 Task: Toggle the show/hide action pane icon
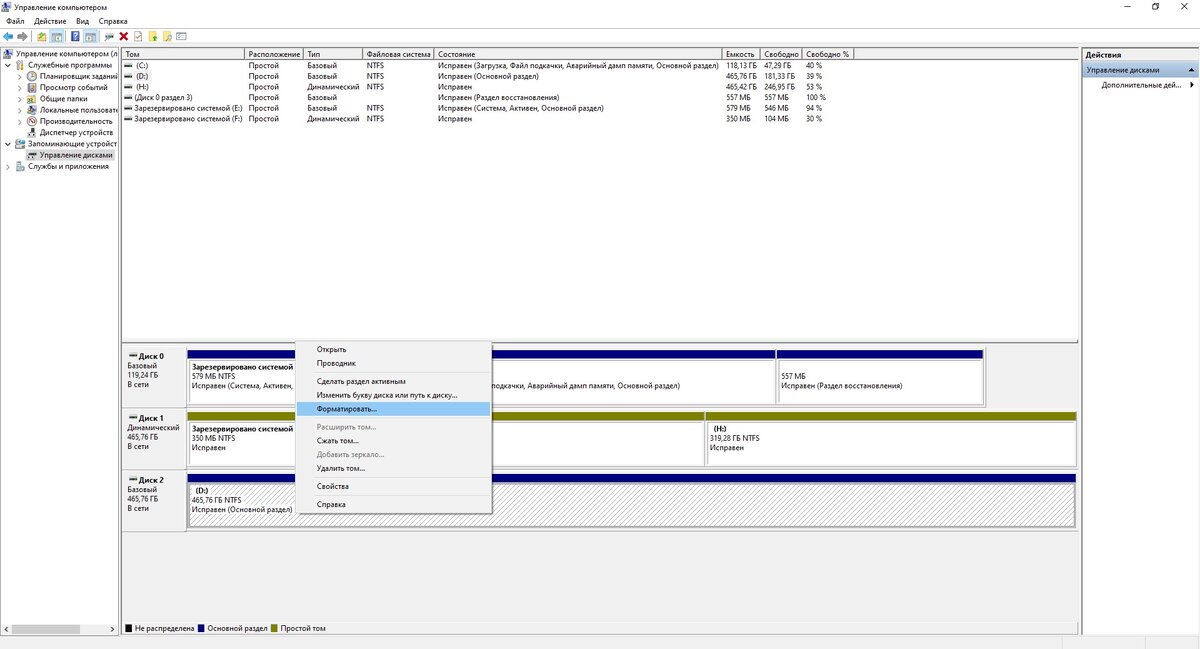pyautogui.click(x=90, y=36)
